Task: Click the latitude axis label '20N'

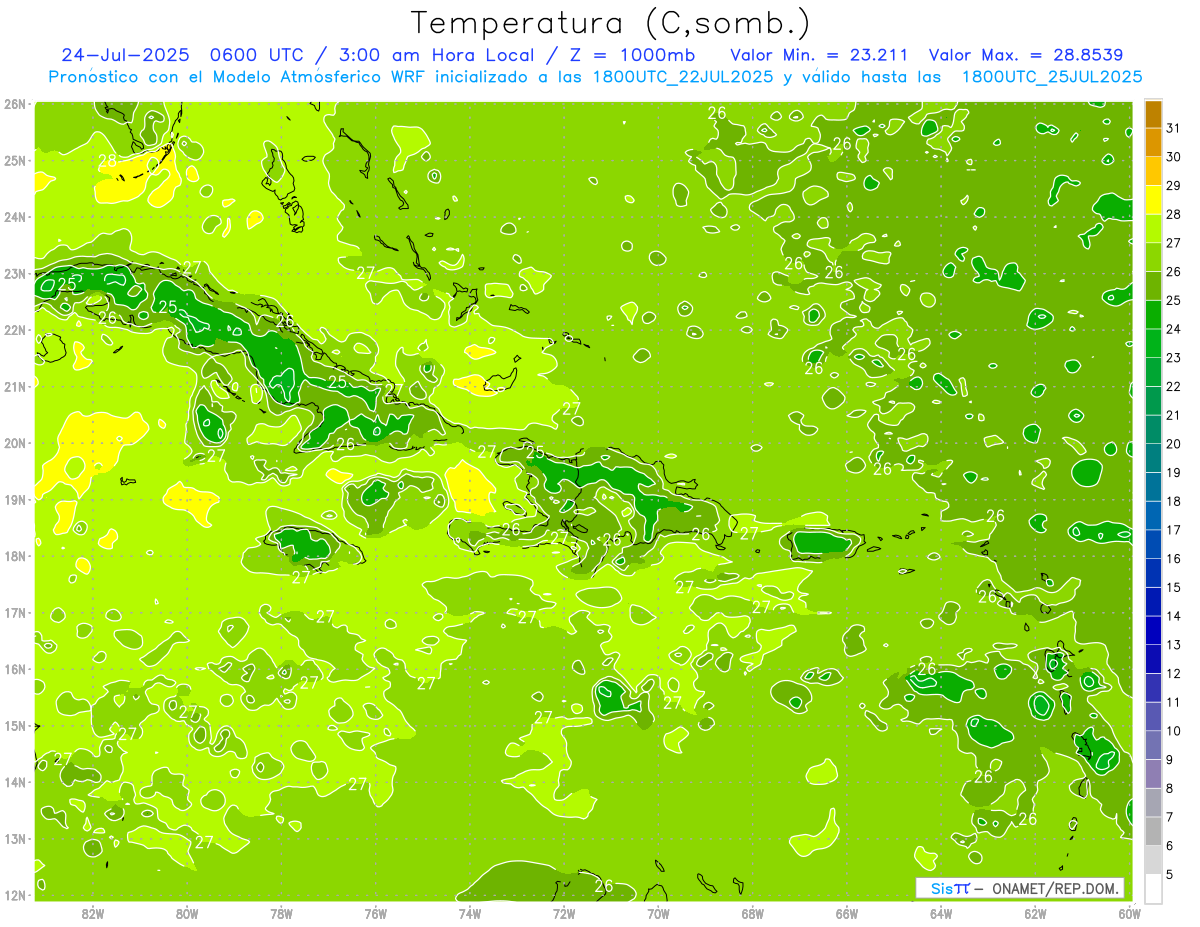Action: coord(15,443)
